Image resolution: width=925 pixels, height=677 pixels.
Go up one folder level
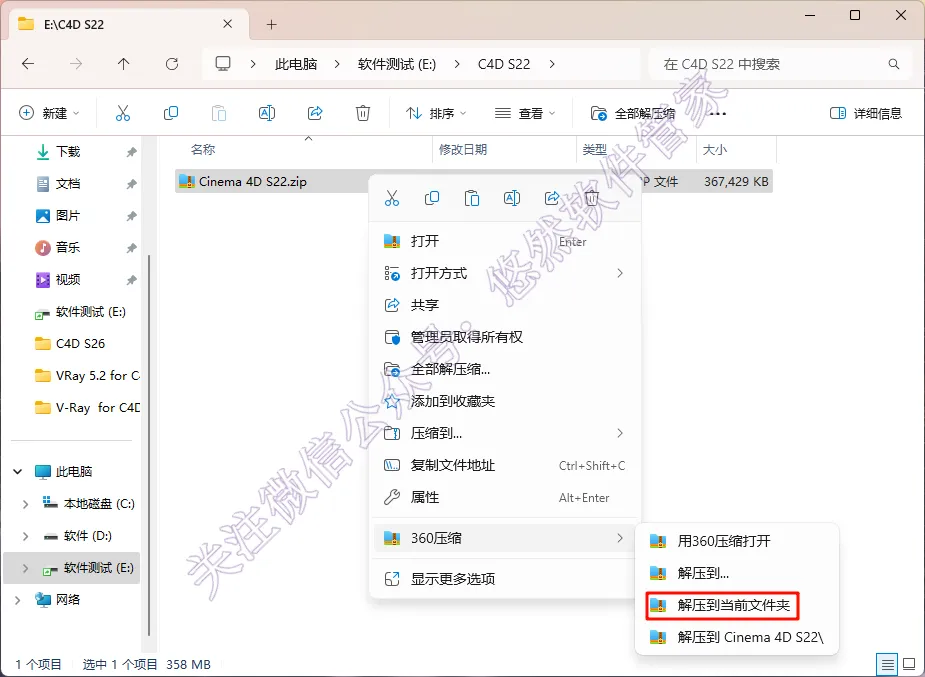(x=123, y=64)
